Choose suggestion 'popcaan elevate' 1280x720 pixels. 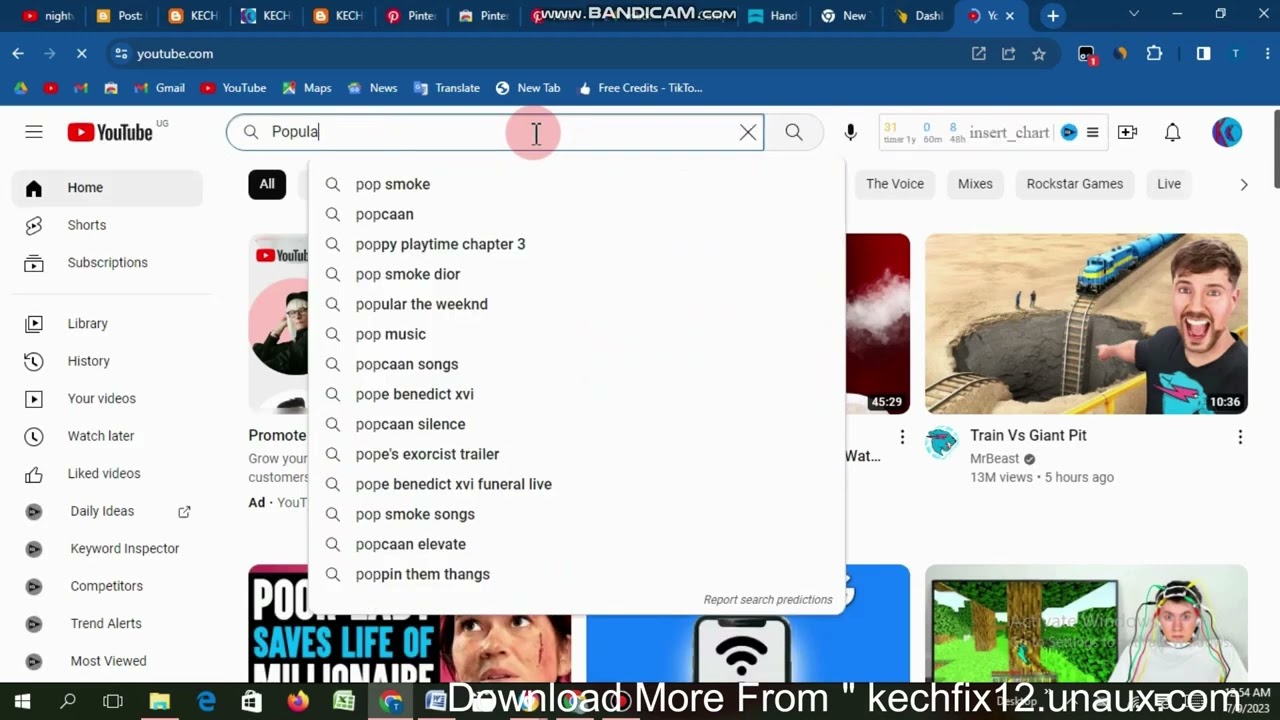(x=576, y=544)
